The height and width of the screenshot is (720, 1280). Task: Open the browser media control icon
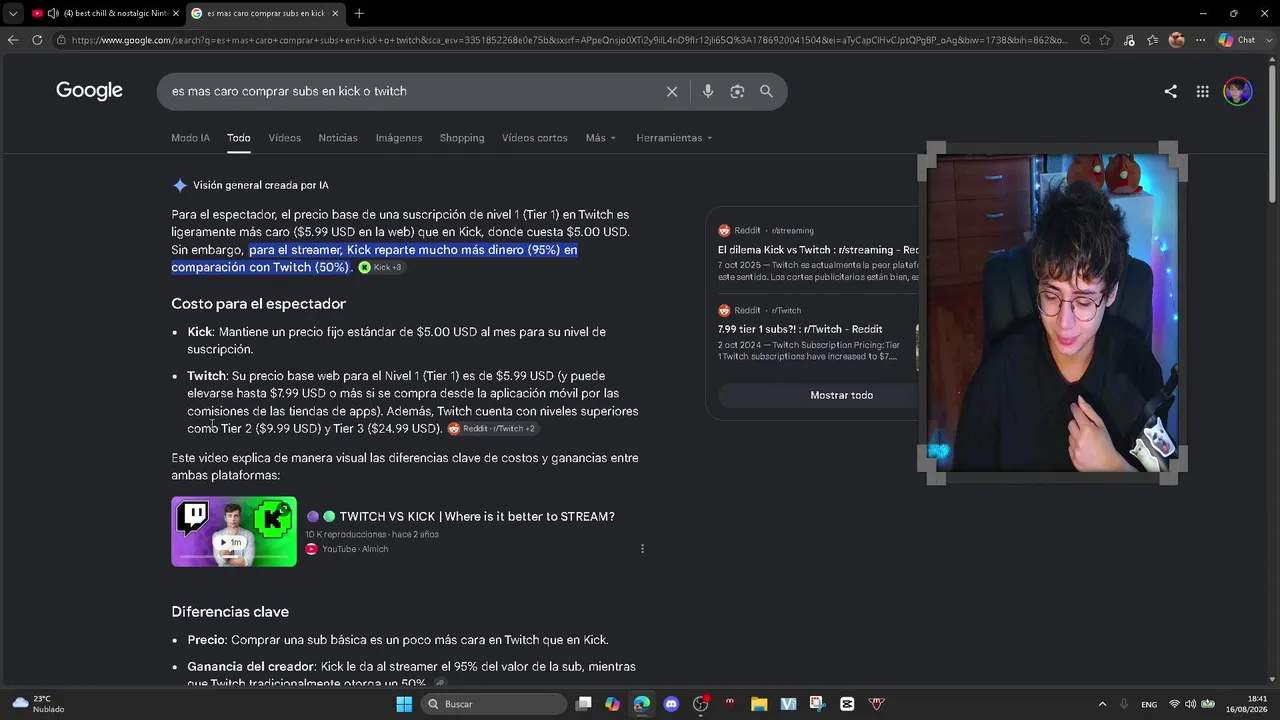pyautogui.click(x=1129, y=40)
